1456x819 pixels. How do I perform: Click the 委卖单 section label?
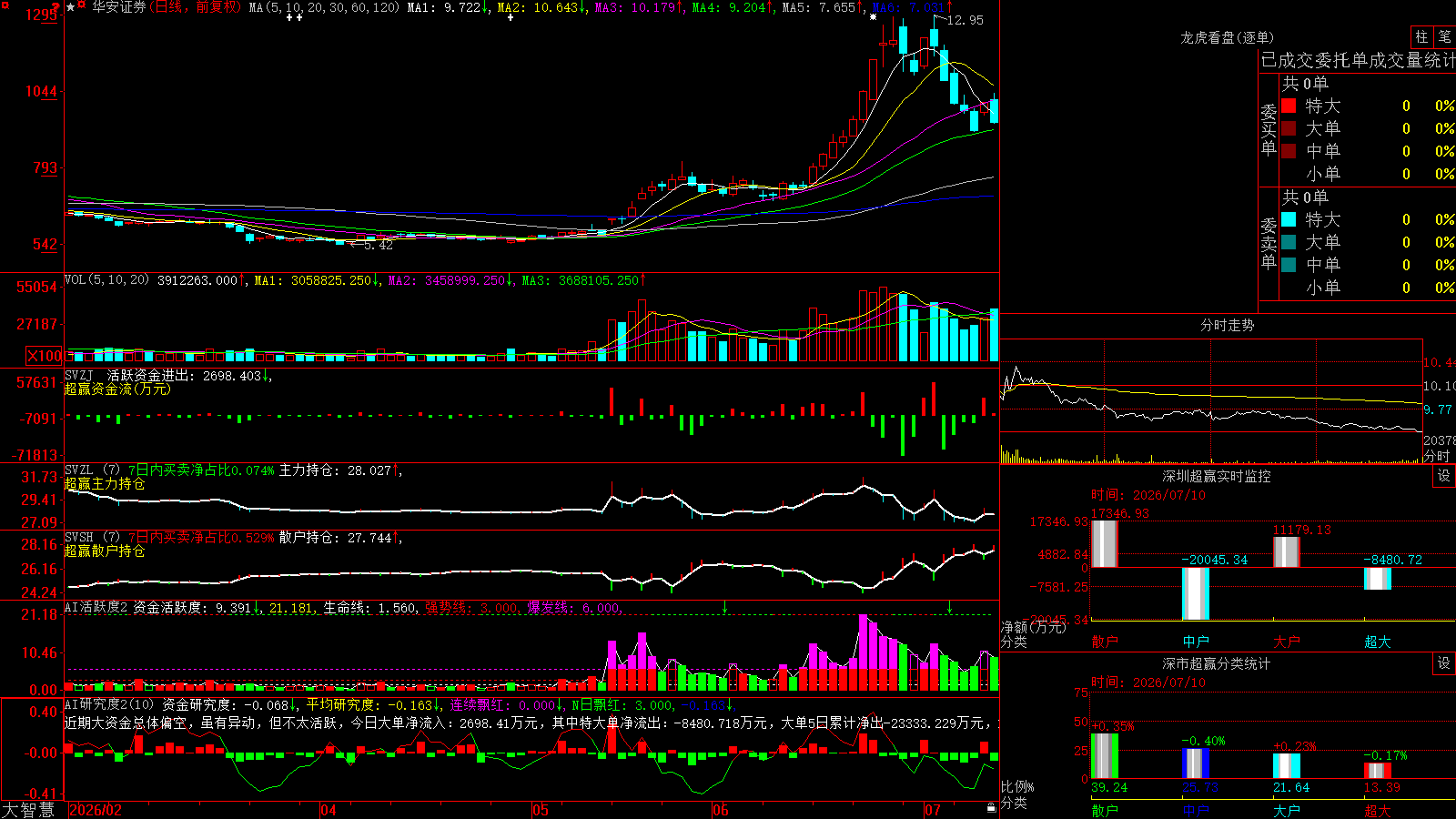[x=1269, y=243]
